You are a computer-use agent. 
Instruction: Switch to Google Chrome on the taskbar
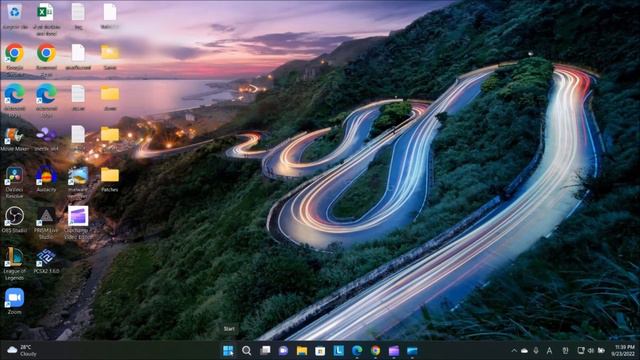[x=376, y=351]
